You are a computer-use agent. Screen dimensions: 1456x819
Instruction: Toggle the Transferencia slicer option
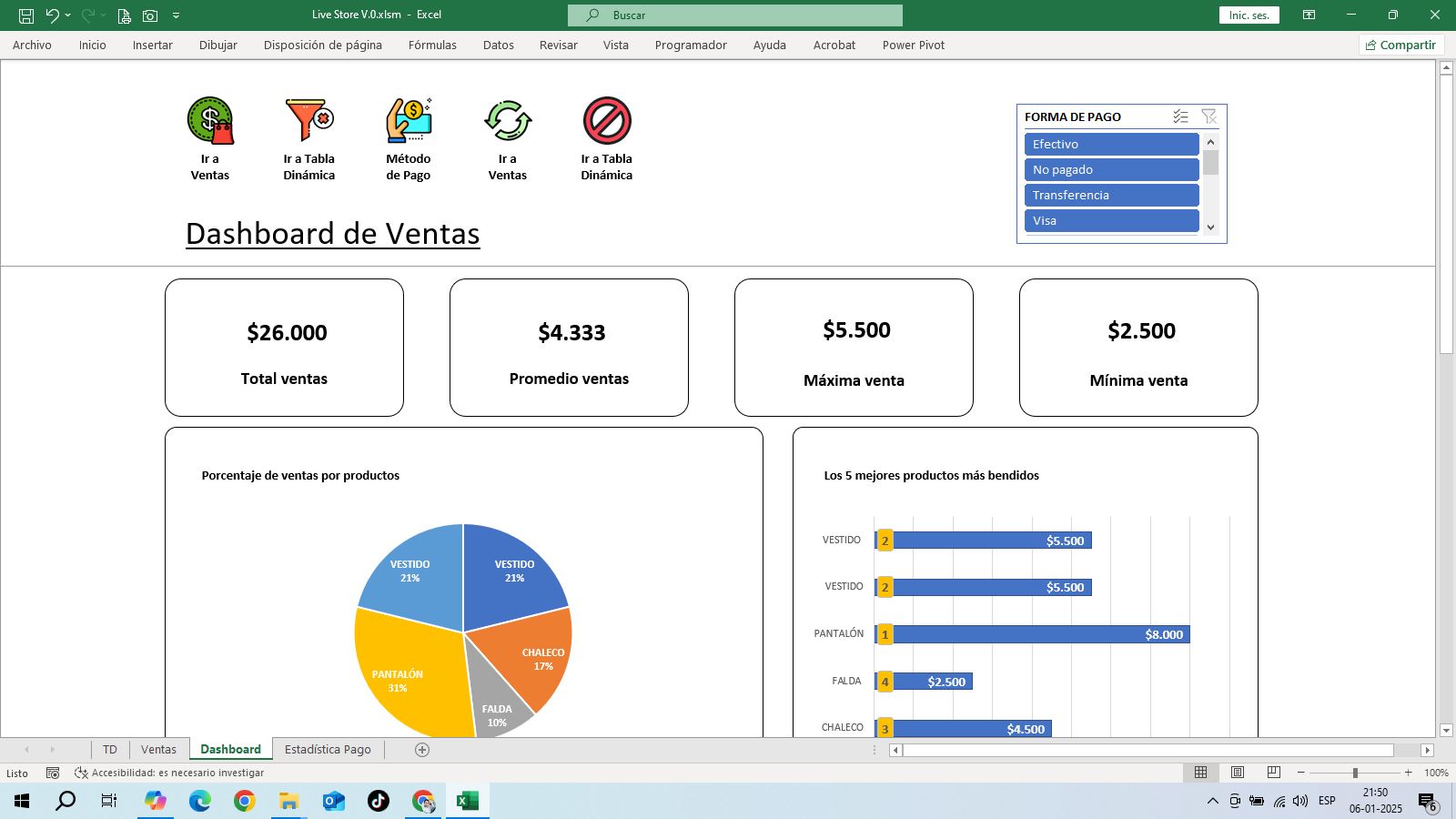[1111, 196]
